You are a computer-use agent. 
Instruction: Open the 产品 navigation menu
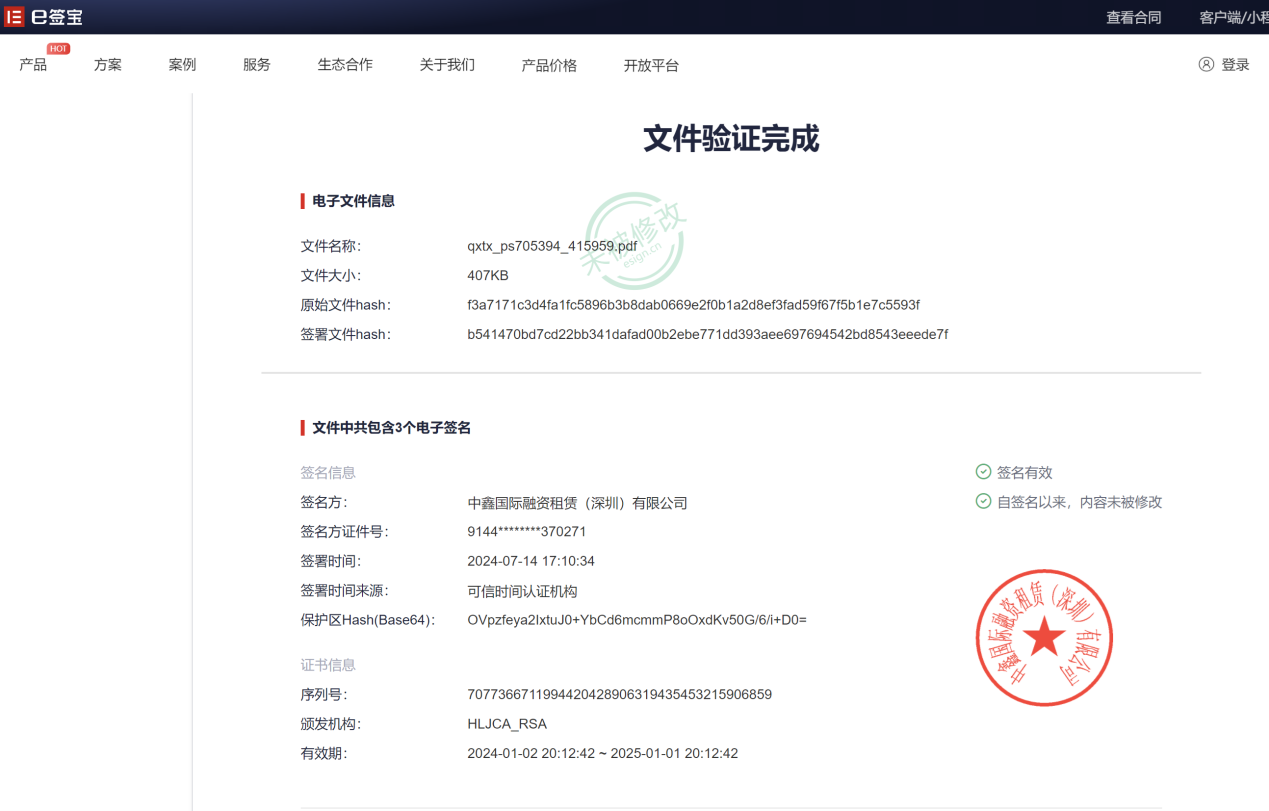(33, 65)
